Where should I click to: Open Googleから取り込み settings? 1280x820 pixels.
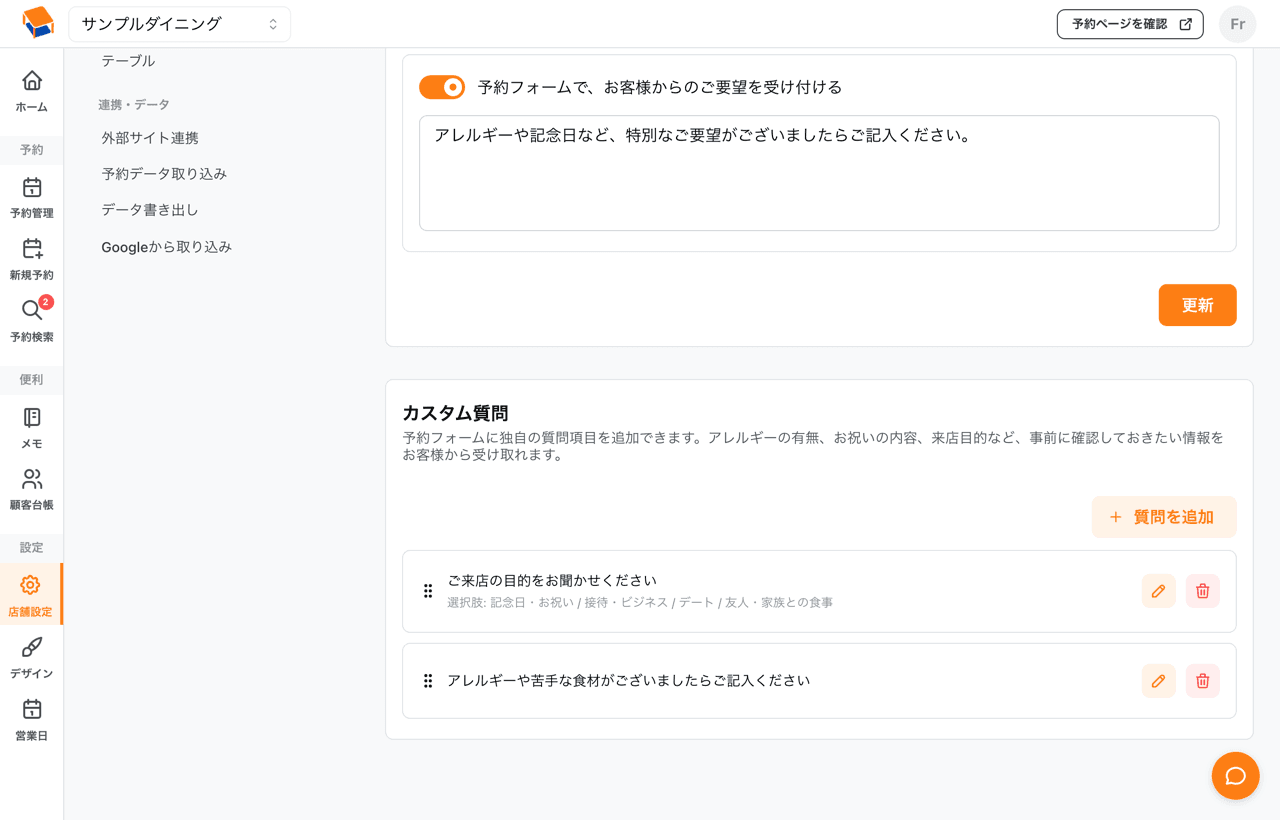pos(166,247)
